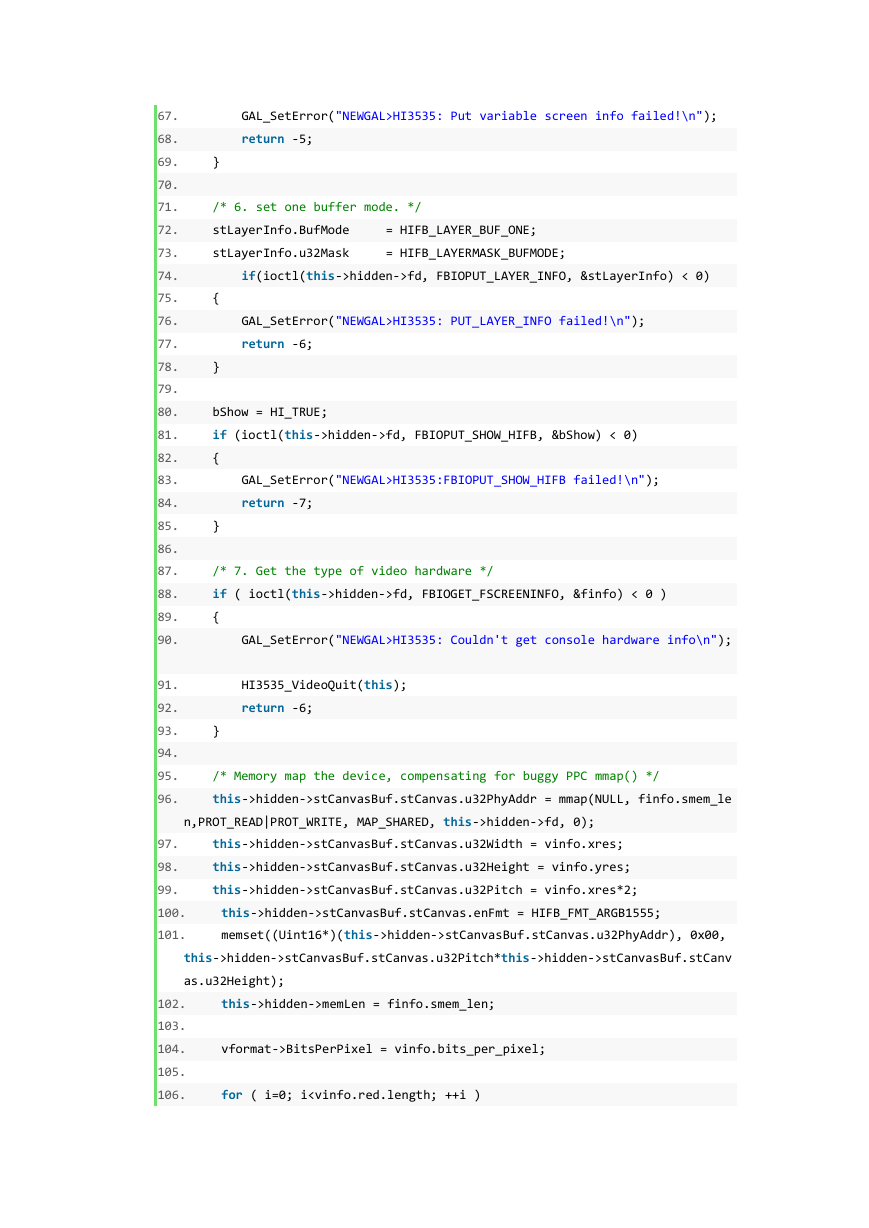Click the "bShow = HI_TRUE;" line
Screen dimensions: 869x1228
[x=270, y=412]
